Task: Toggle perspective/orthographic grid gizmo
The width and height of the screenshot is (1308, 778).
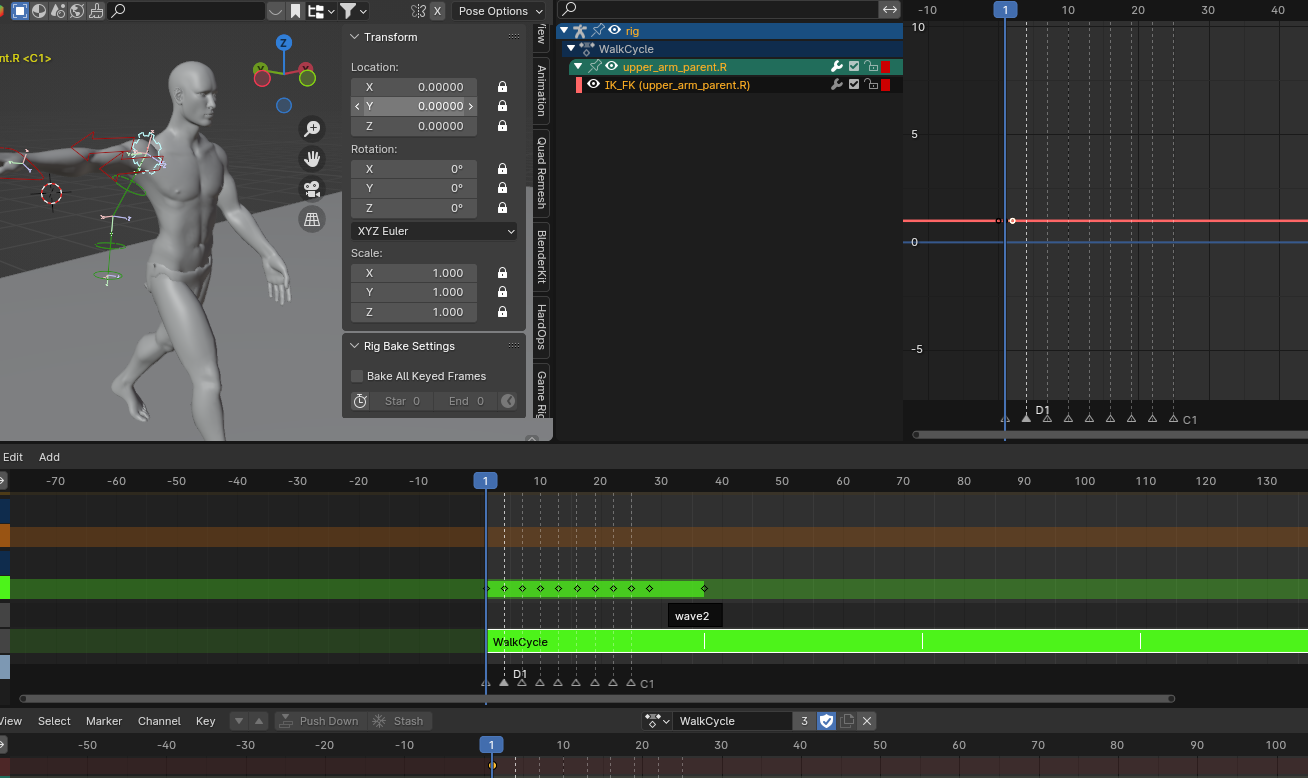Action: (x=312, y=219)
